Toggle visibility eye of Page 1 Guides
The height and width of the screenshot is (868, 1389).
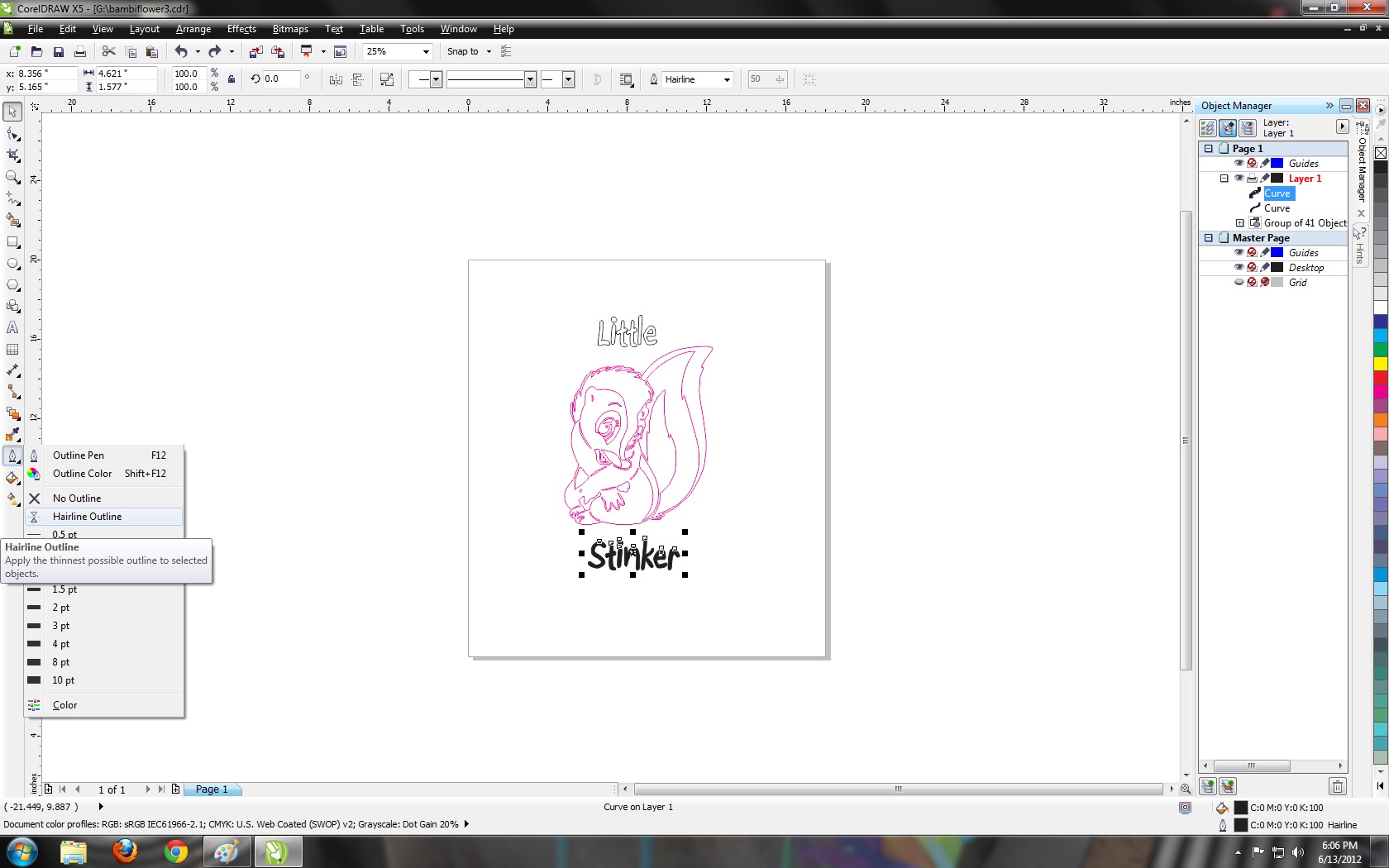[x=1239, y=163]
